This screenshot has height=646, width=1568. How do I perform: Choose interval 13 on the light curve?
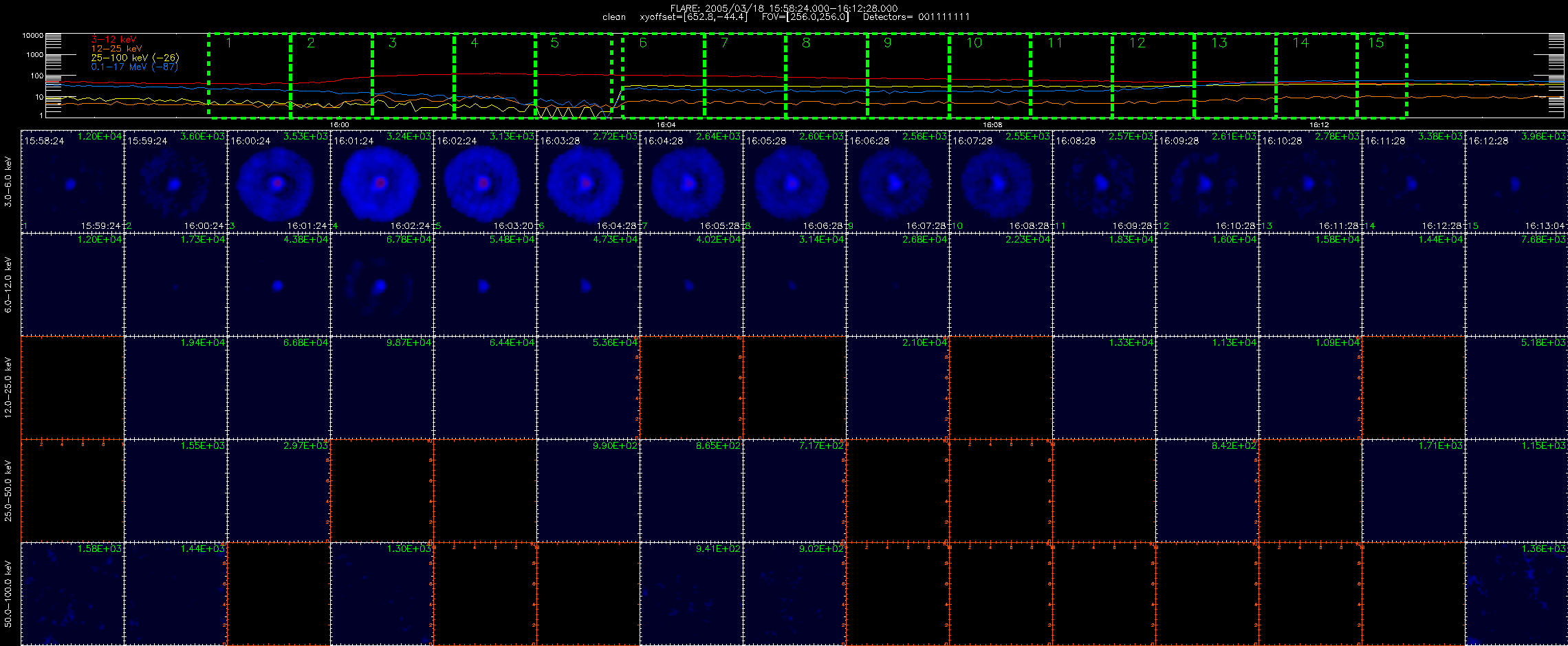1235,76
